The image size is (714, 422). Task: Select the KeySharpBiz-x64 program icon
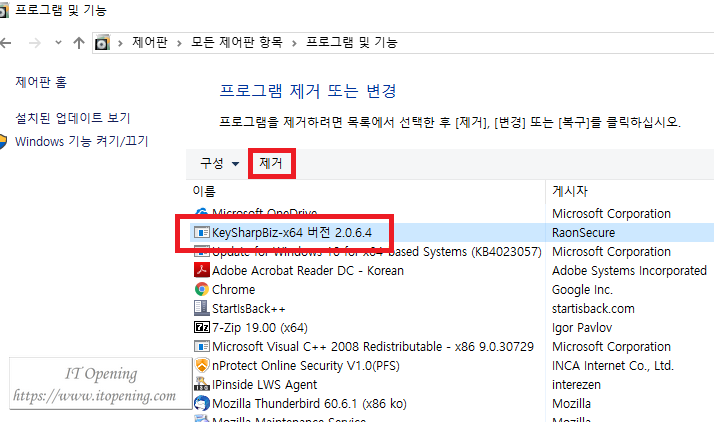[x=202, y=232]
